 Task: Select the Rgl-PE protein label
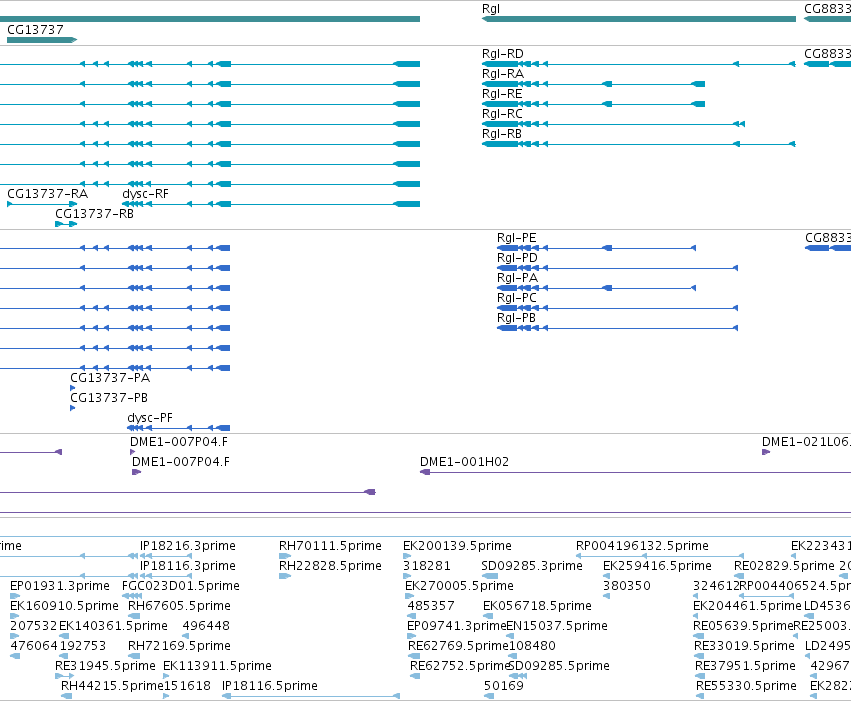[x=517, y=238]
